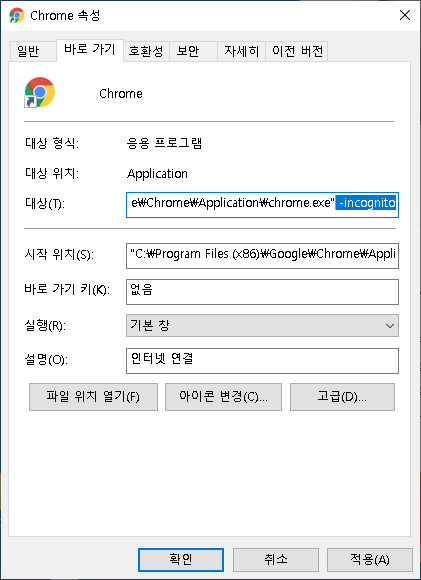The height and width of the screenshot is (580, 421).
Task: Cancel with the 취소 button
Action: click(276, 560)
